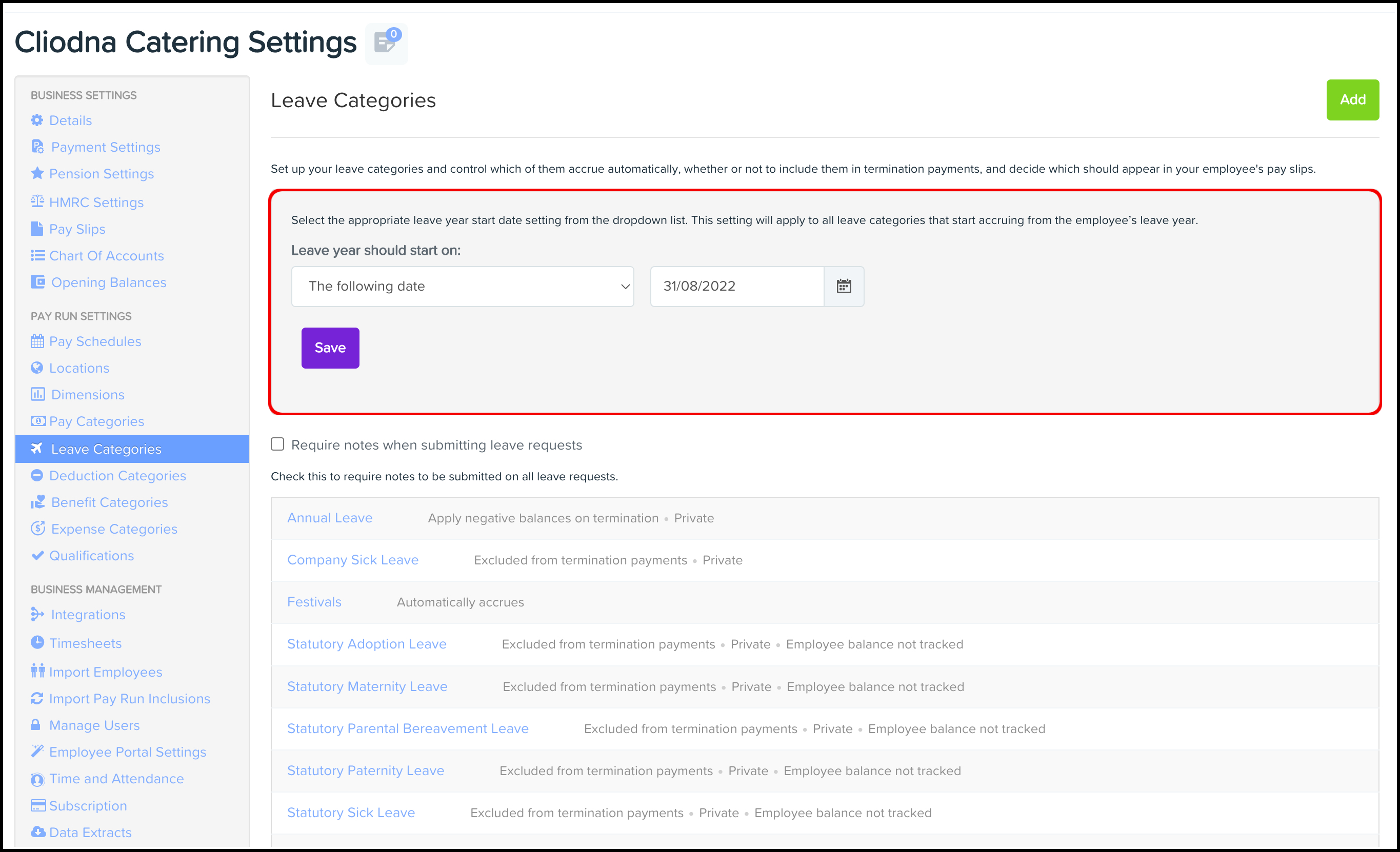Select the Leave Categories sidebar item

[106, 449]
